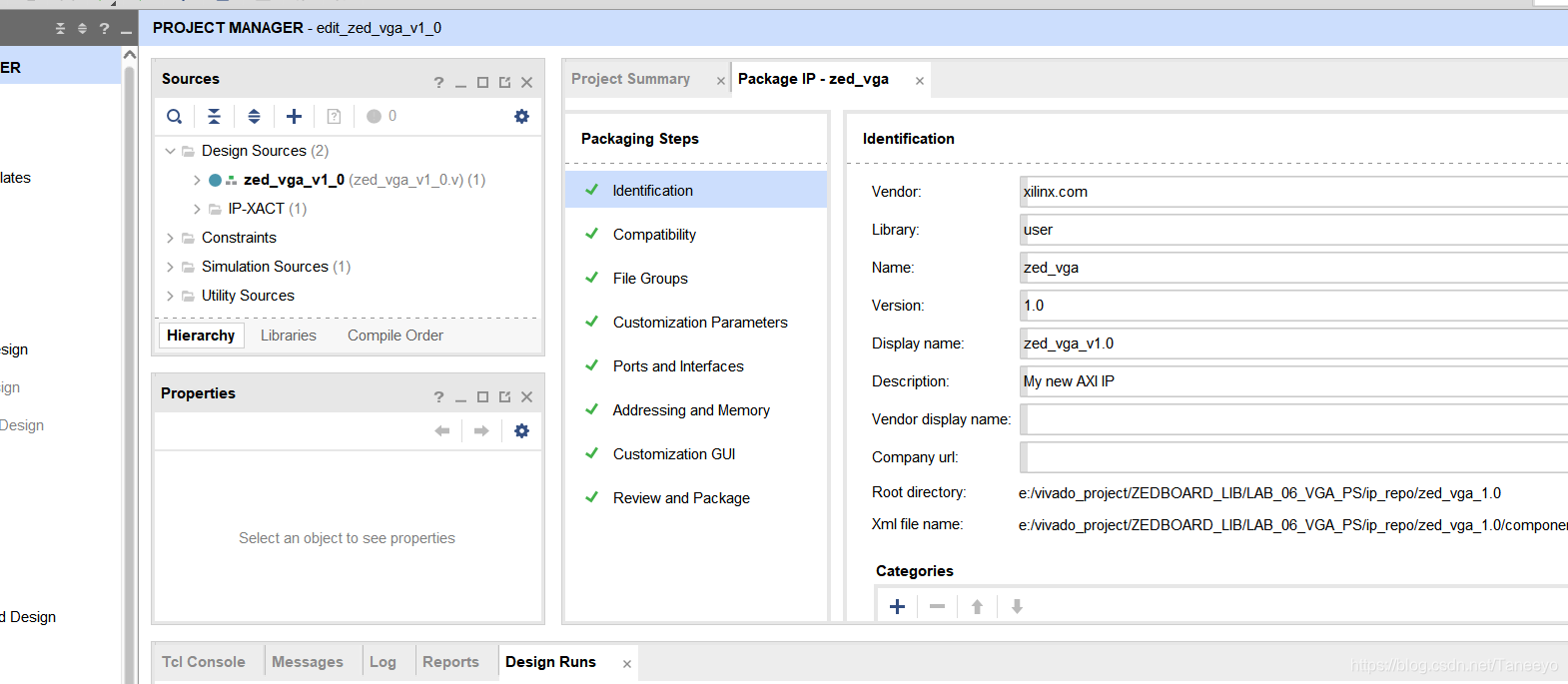
Task: Click the add category plus icon
Action: click(x=897, y=607)
